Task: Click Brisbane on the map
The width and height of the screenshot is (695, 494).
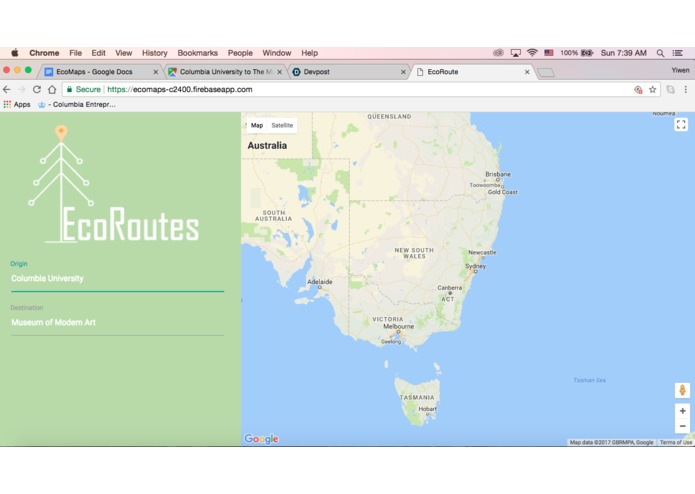Action: click(x=498, y=174)
